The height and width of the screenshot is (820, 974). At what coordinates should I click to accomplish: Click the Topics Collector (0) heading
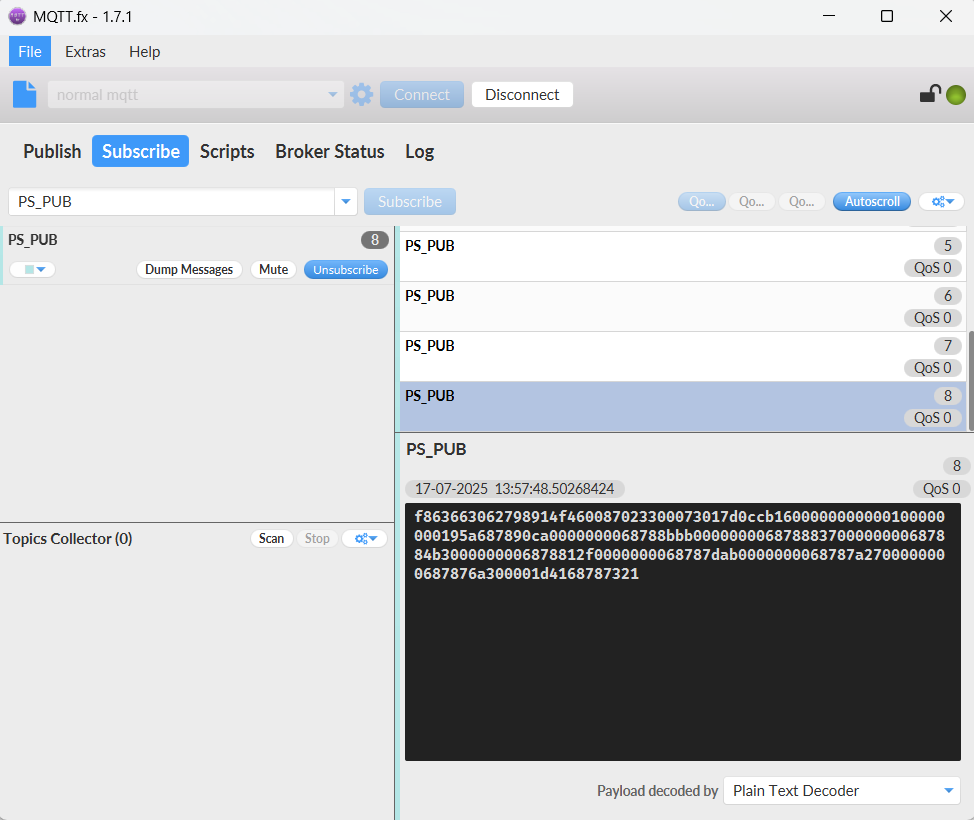(x=68, y=539)
